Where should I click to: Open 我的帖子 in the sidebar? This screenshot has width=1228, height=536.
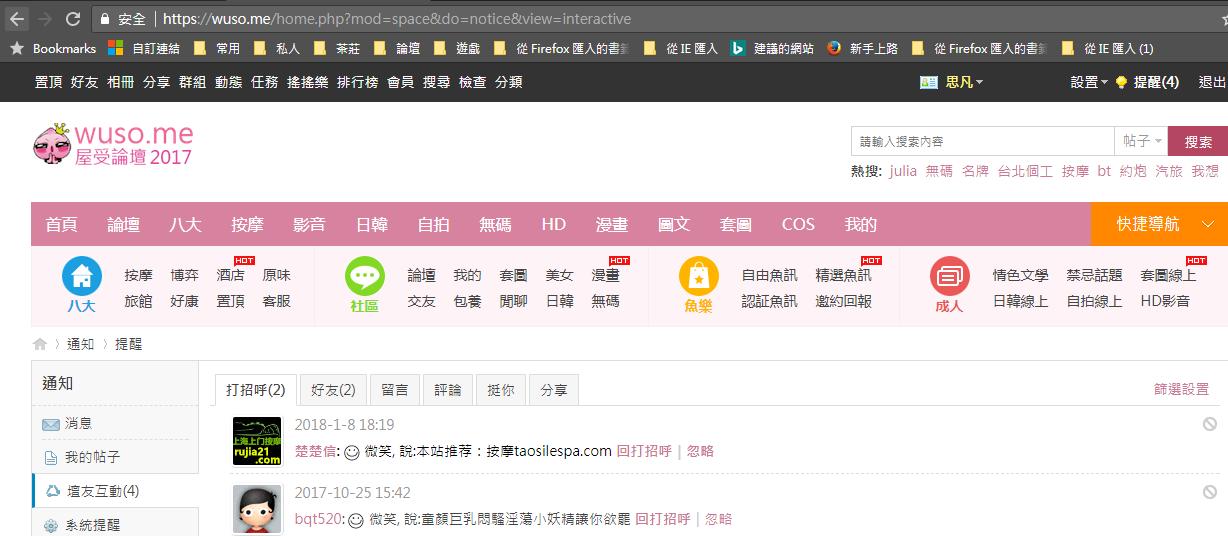92,457
